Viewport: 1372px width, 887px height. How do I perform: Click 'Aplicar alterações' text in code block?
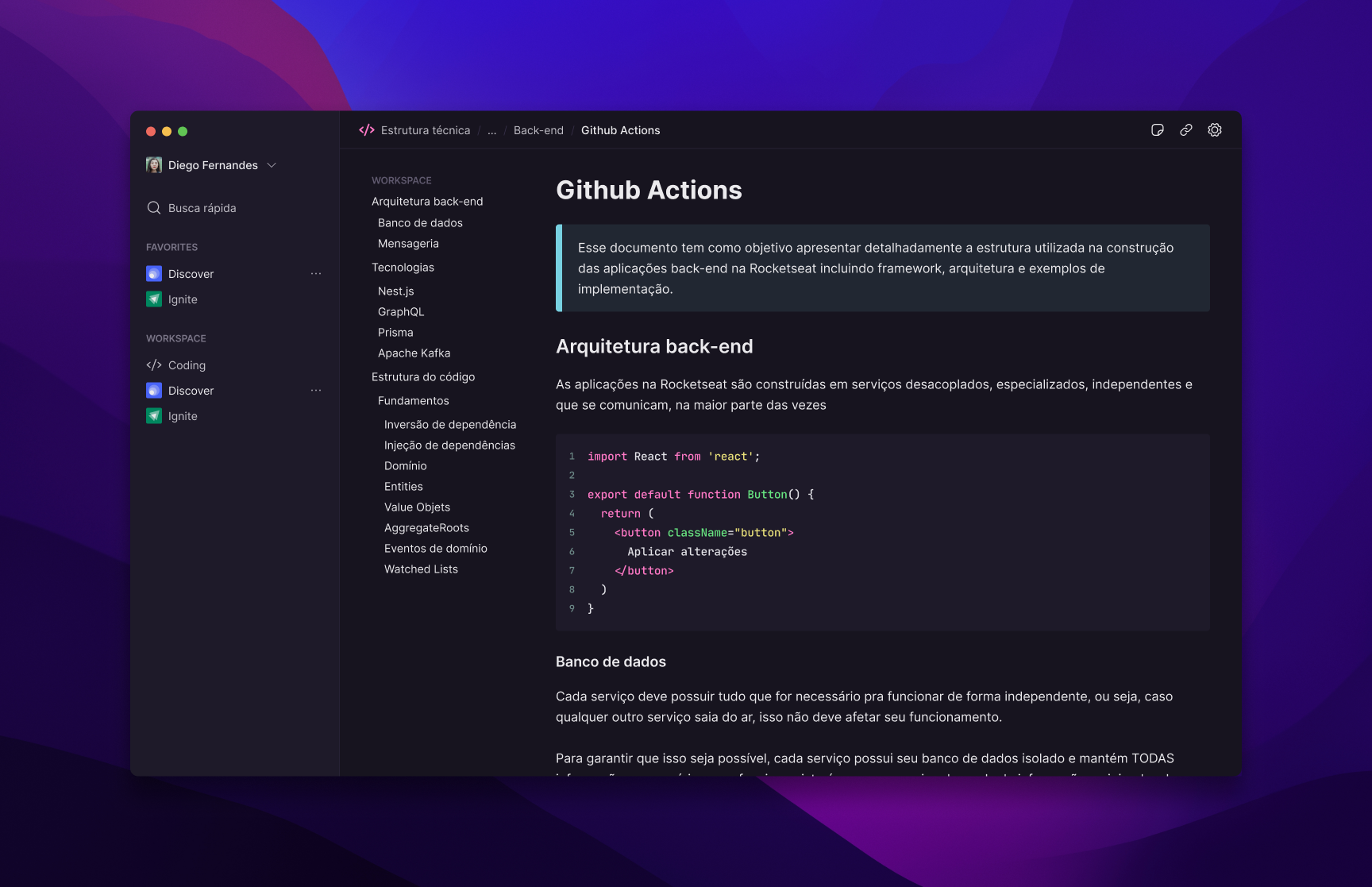click(x=687, y=552)
